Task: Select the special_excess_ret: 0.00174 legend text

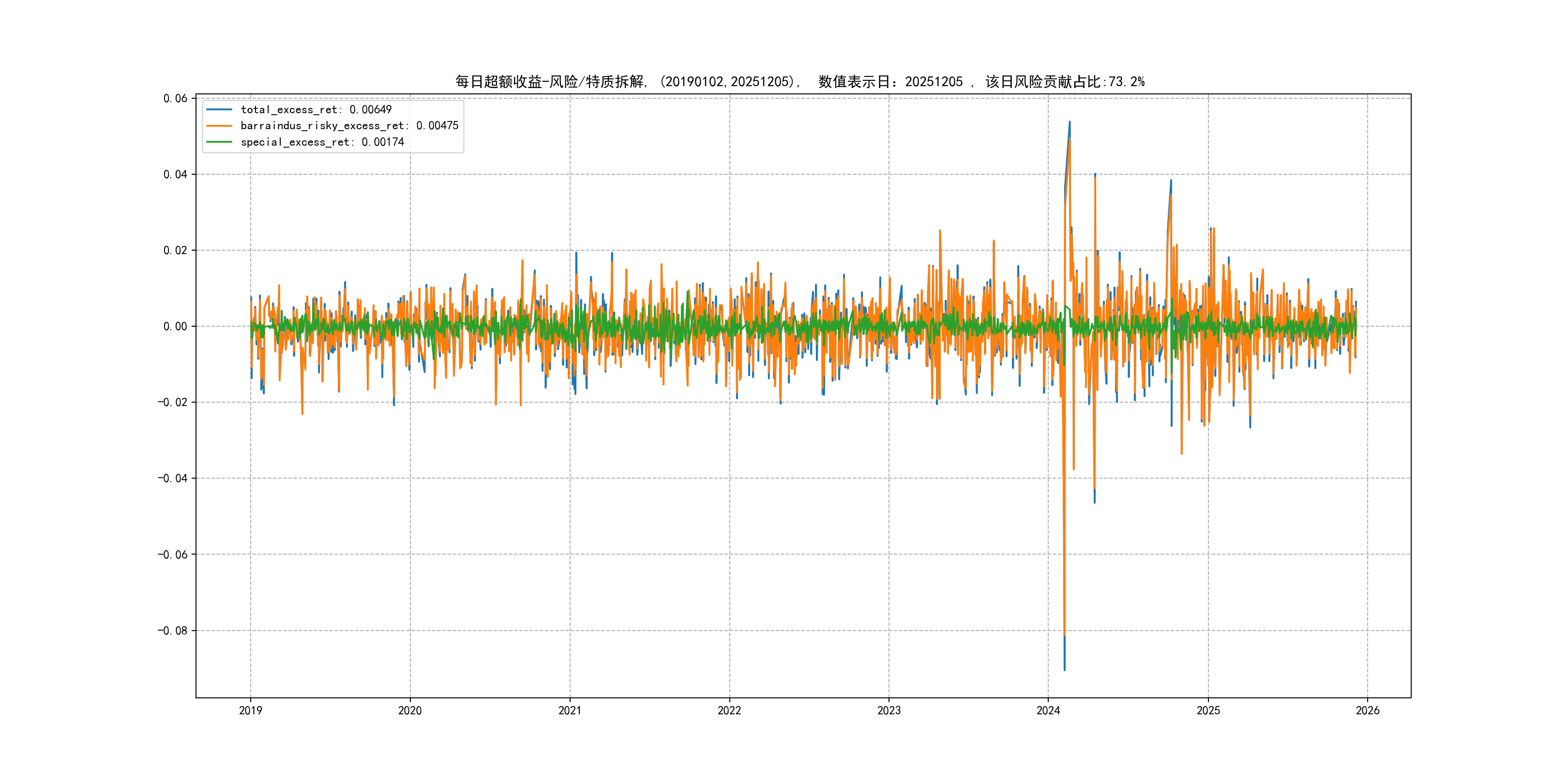Action: click(x=322, y=142)
